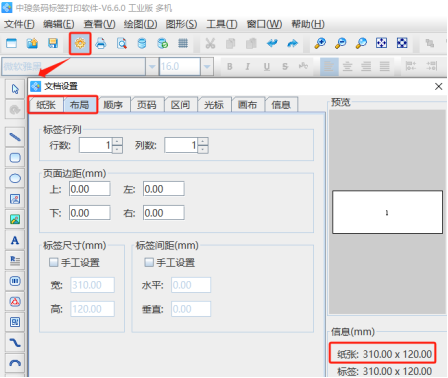Select the text A tool
The image size is (448, 378).
click(x=15, y=240)
